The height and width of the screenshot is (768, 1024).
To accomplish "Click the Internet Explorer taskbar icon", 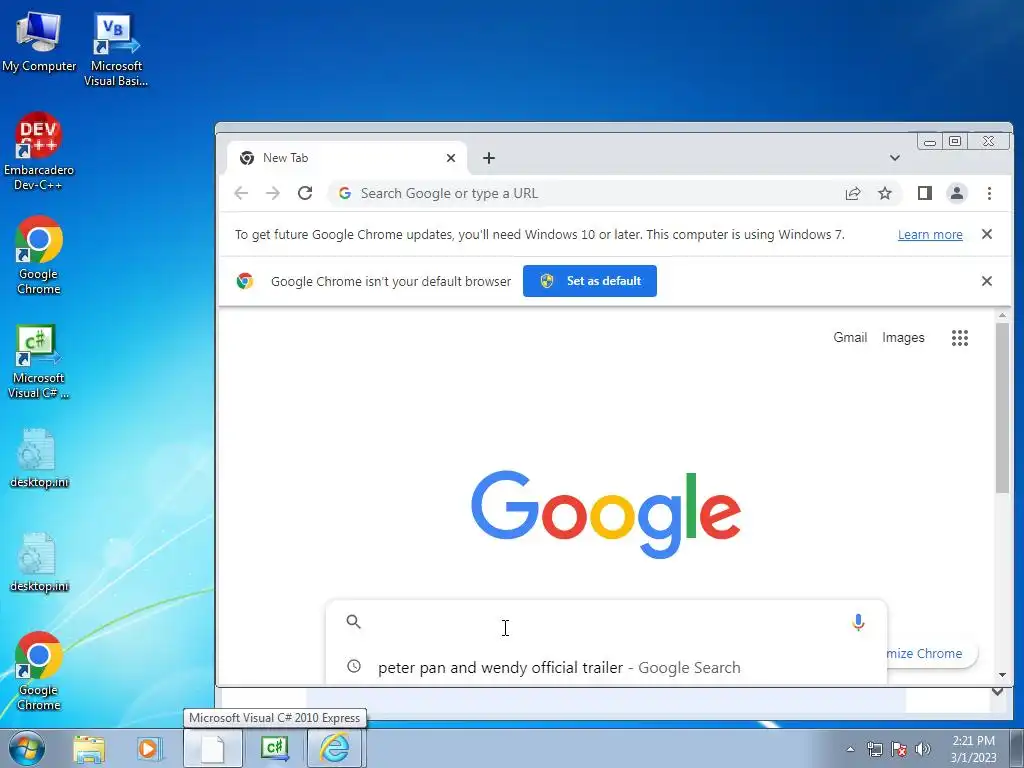I will tap(334, 748).
